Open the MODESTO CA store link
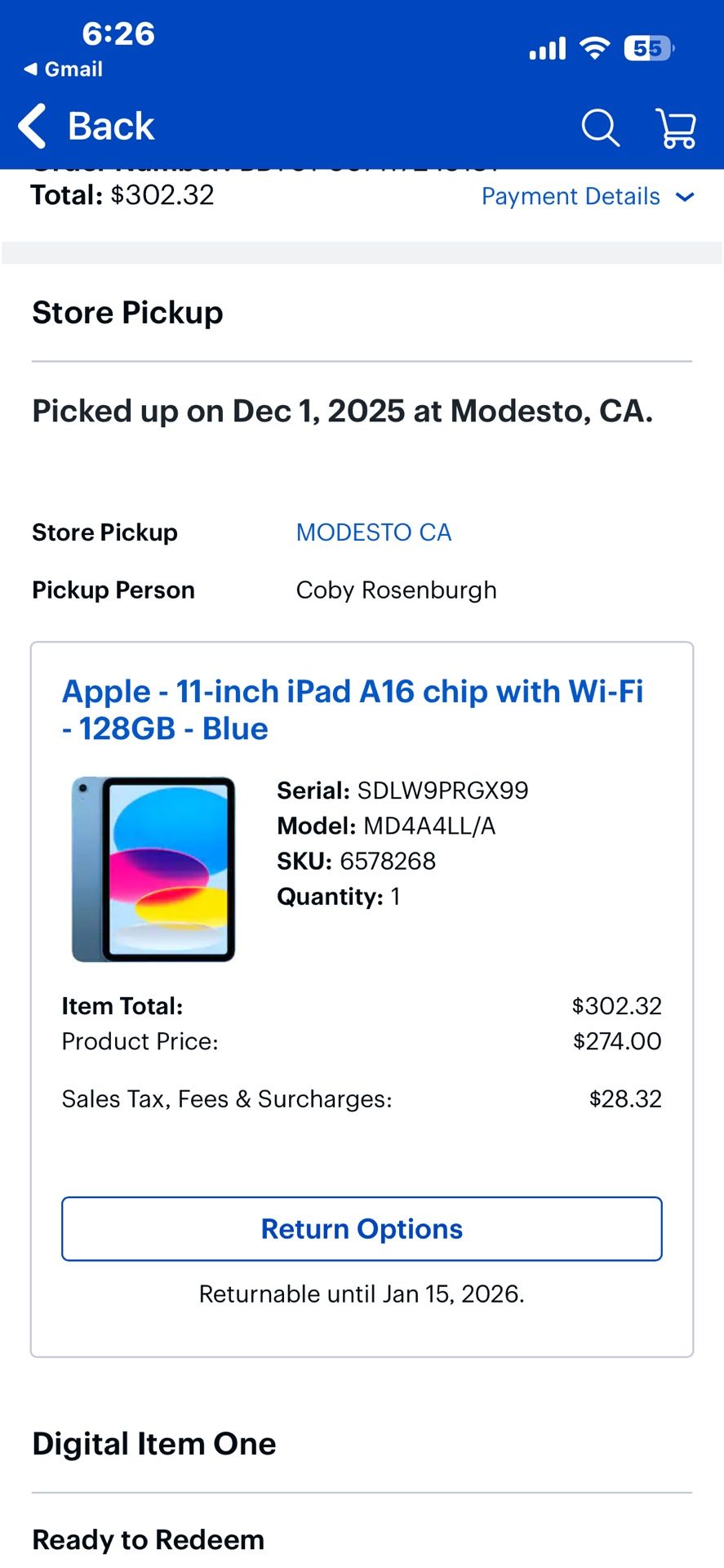Image resolution: width=724 pixels, height=1568 pixels. coord(373,532)
